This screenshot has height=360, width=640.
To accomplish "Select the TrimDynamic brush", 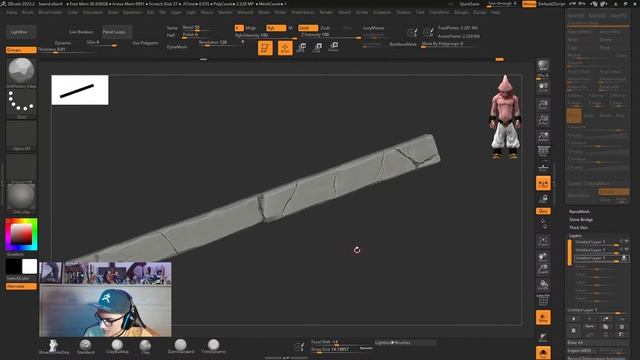I will click(213, 347).
